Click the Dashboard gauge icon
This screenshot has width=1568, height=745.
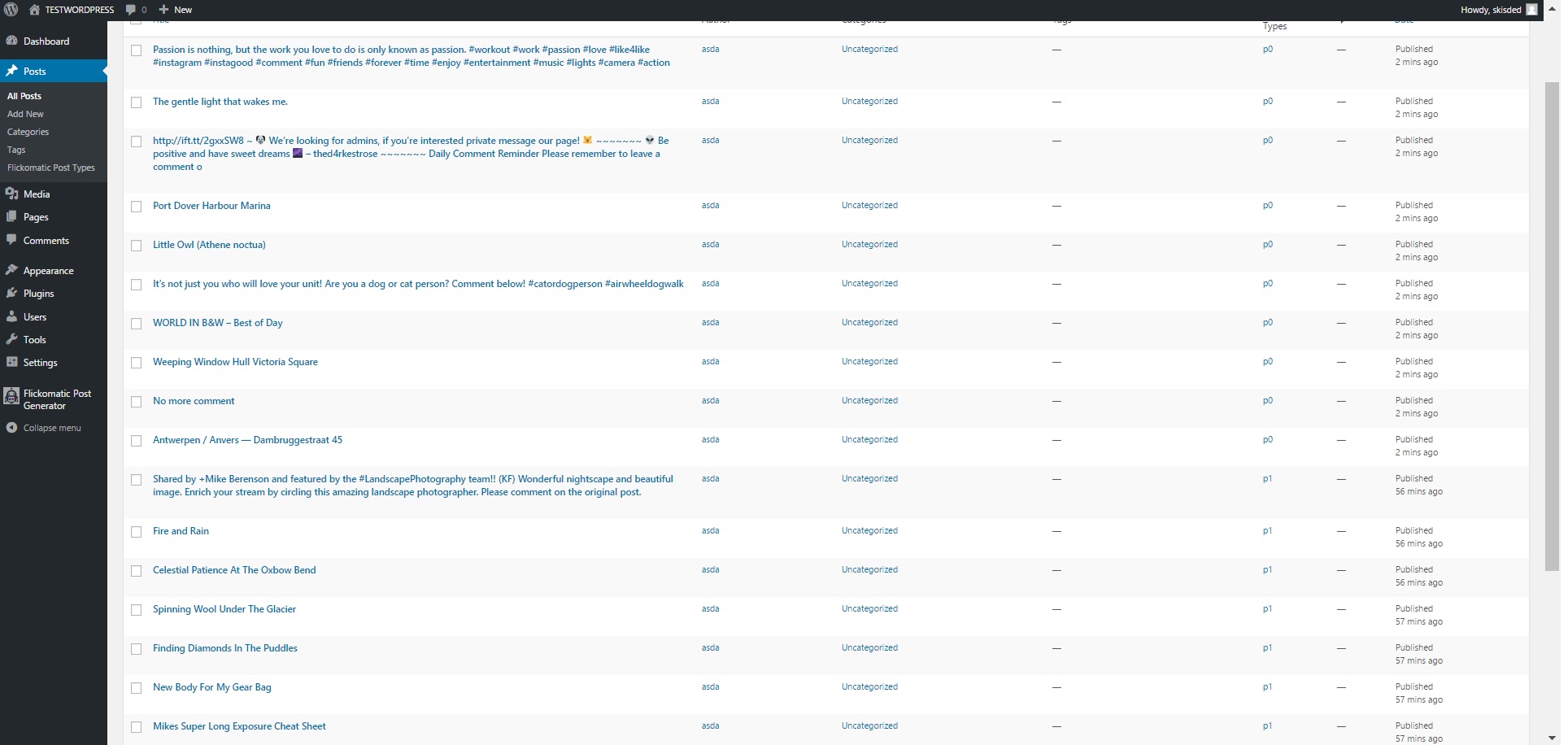11,41
